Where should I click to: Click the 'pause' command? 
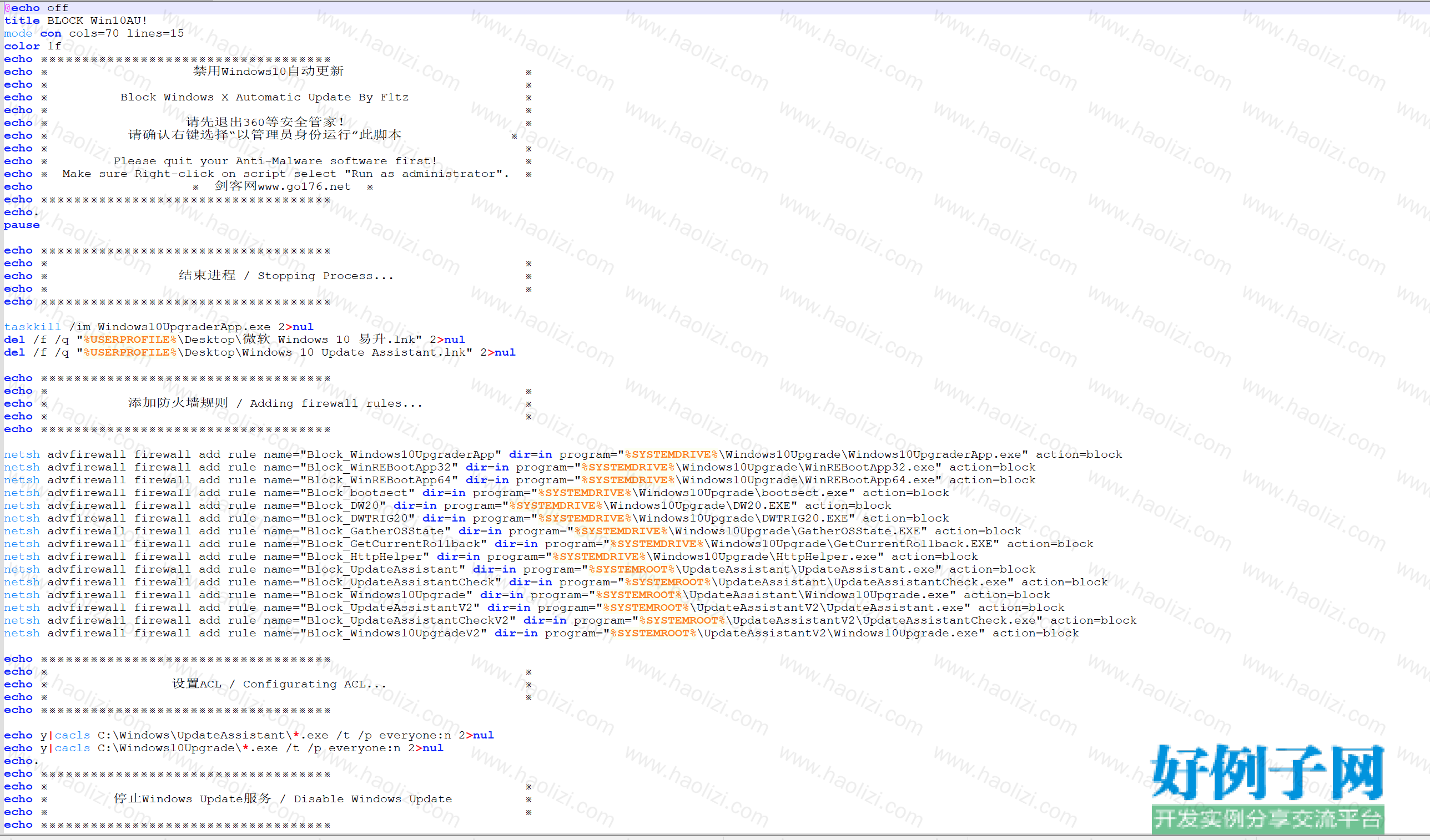pyautogui.click(x=22, y=225)
